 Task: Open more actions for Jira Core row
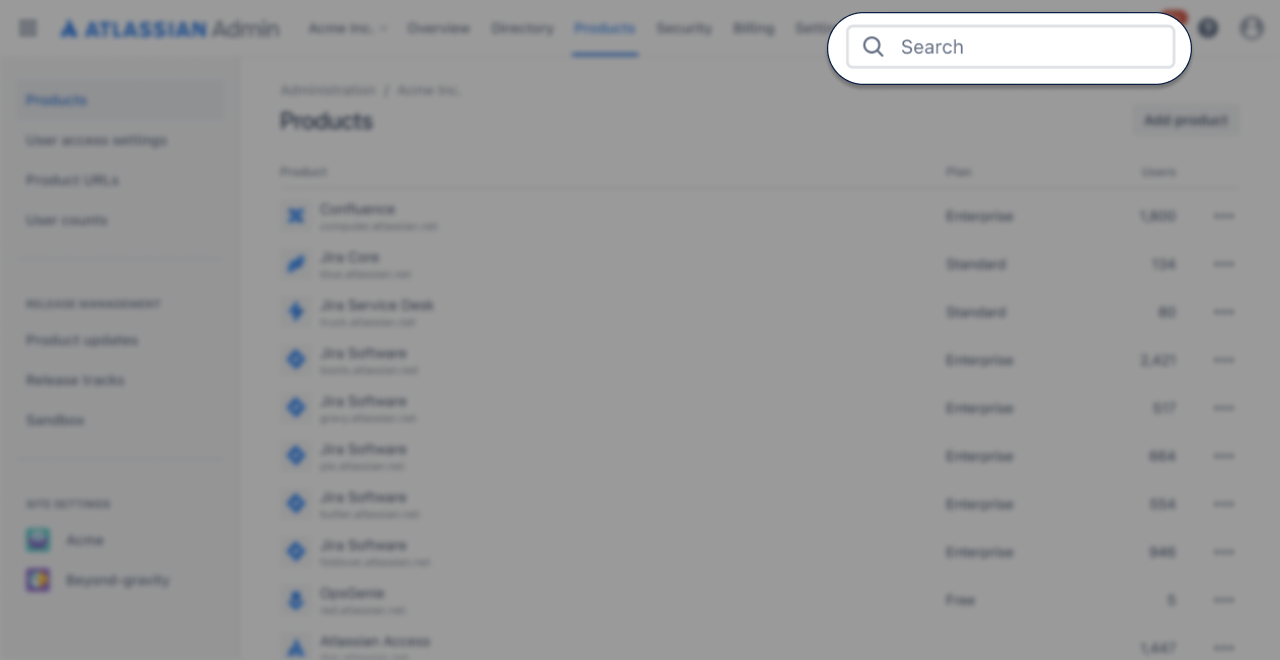[1223, 264]
